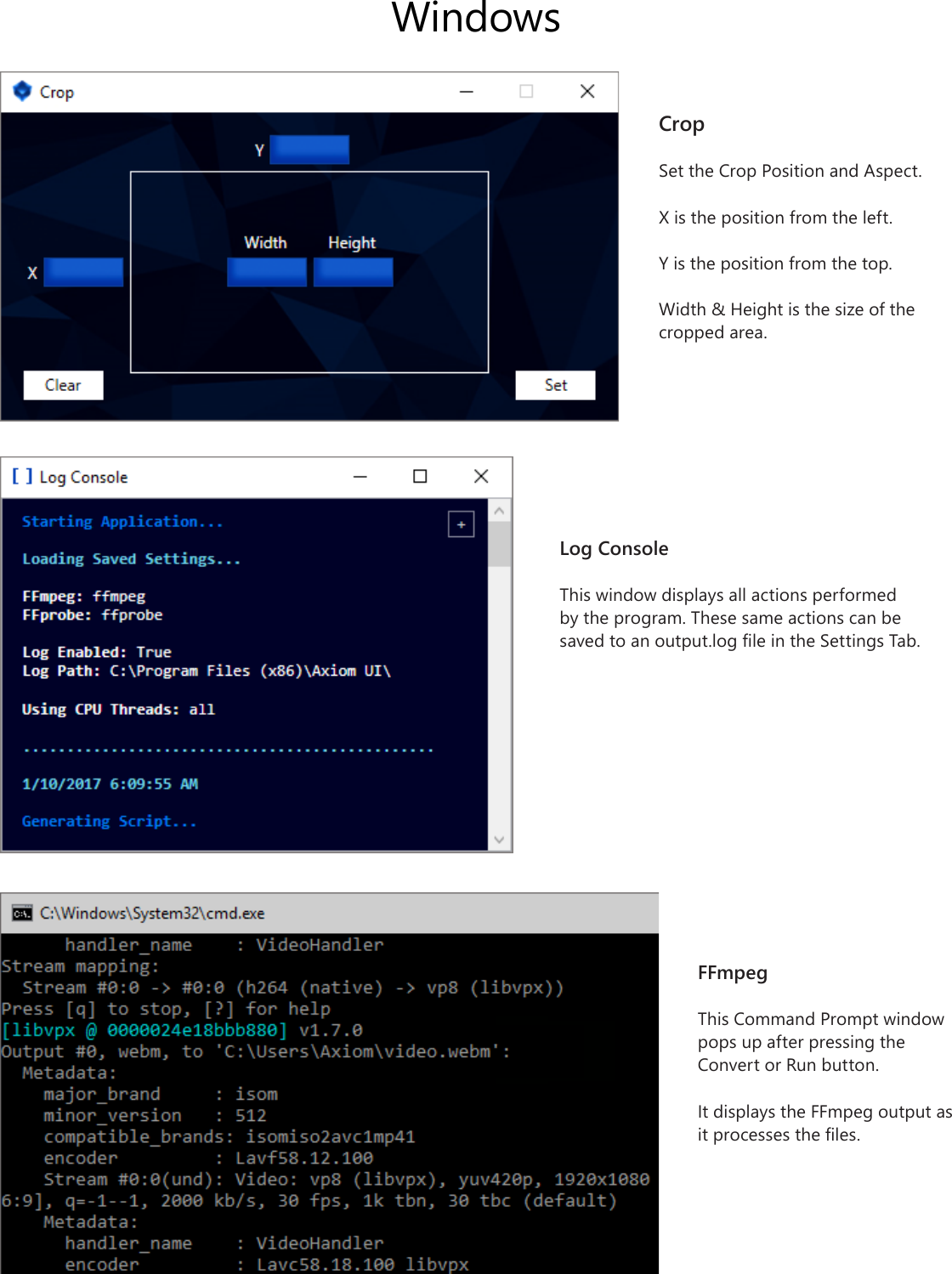Click the cmd.exe icon in the FFmpeg window
This screenshot has width=952, height=1274.
pyautogui.click(x=21, y=913)
